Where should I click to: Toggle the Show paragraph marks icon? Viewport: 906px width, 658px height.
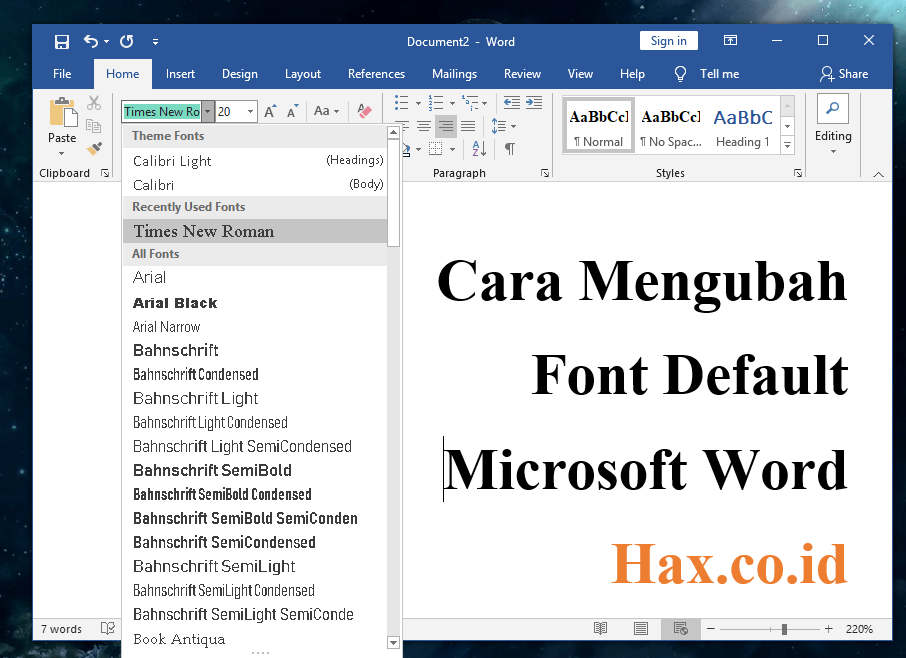511,148
